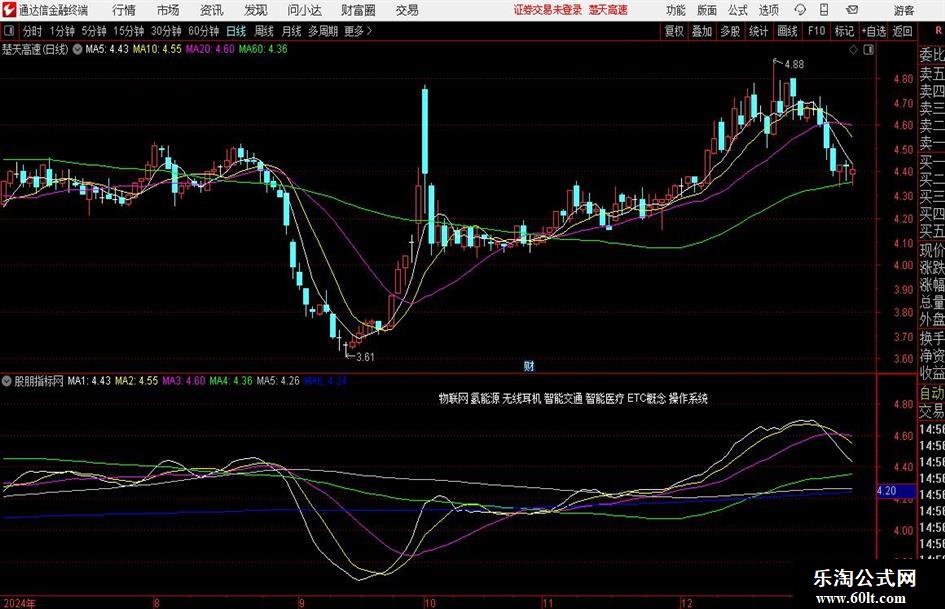This screenshot has height=609, width=945.
Task: Open the 资讯 menu
Action: click(212, 10)
